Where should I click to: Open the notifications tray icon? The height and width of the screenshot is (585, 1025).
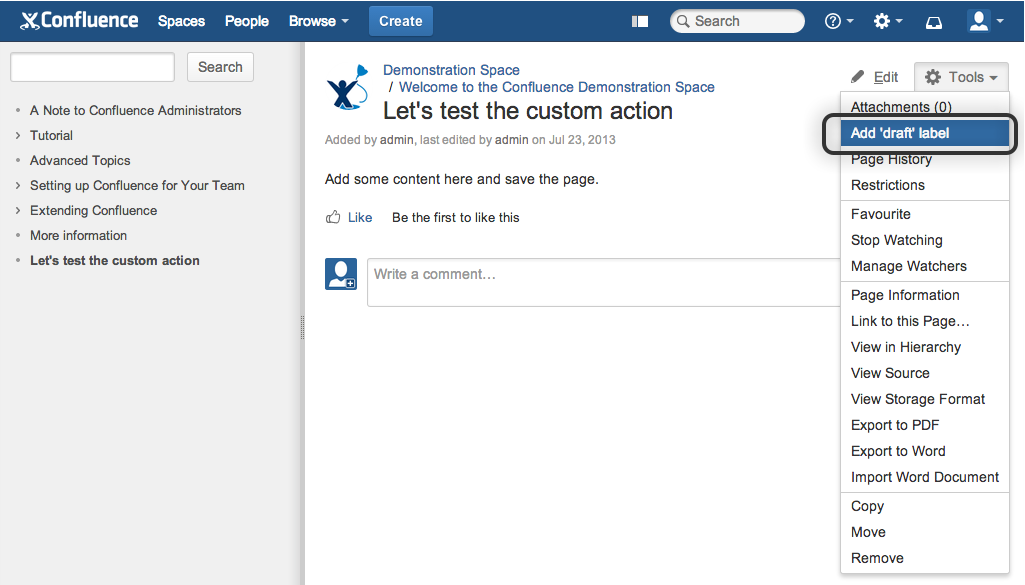pyautogui.click(x=934, y=21)
